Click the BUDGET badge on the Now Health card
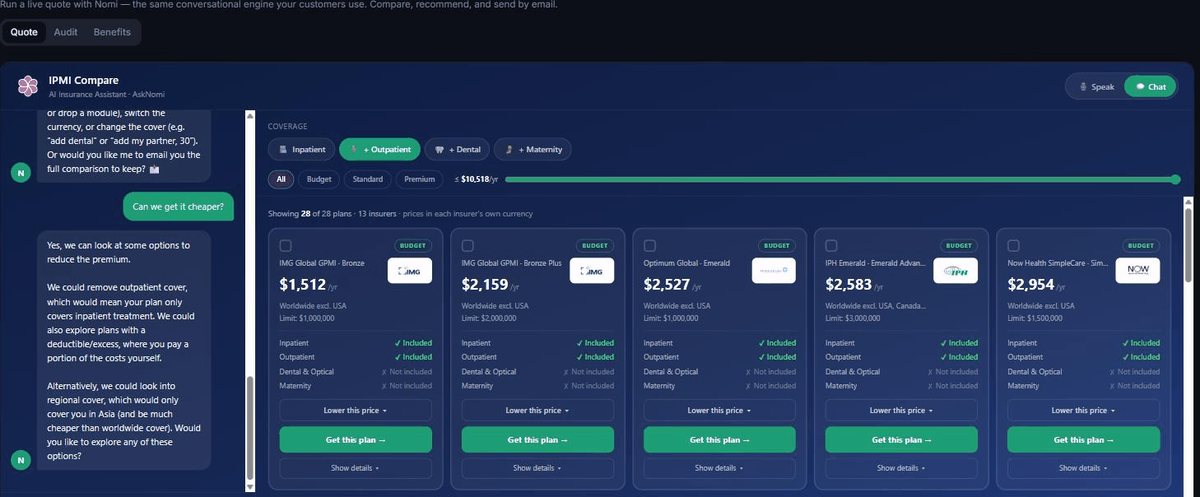The image size is (1200, 497). (x=1141, y=245)
